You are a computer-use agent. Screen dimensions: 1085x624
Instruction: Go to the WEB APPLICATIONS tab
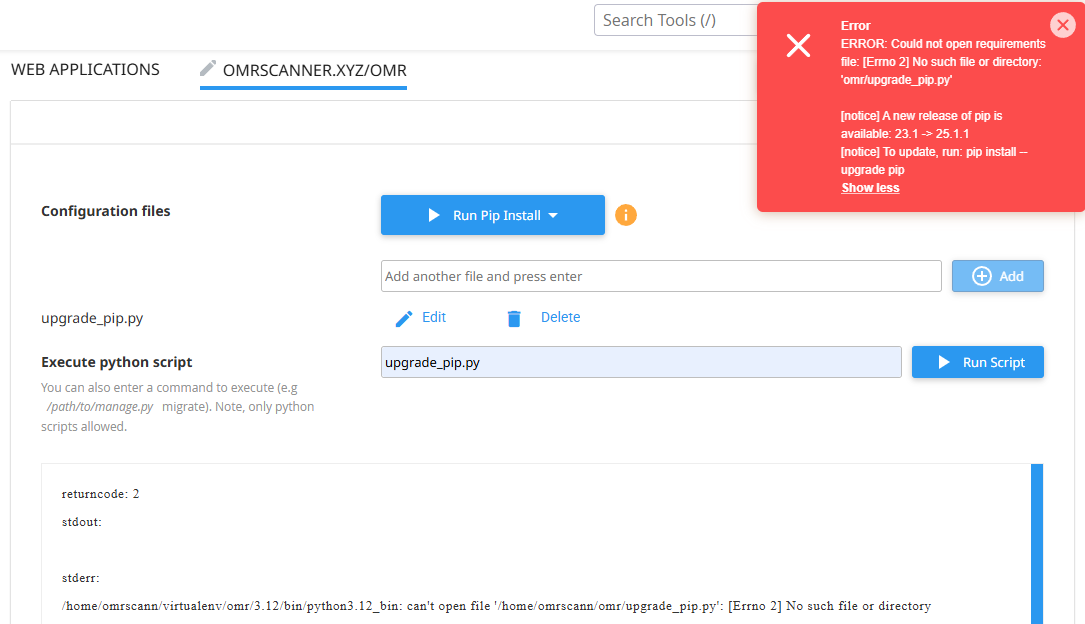[x=85, y=70]
